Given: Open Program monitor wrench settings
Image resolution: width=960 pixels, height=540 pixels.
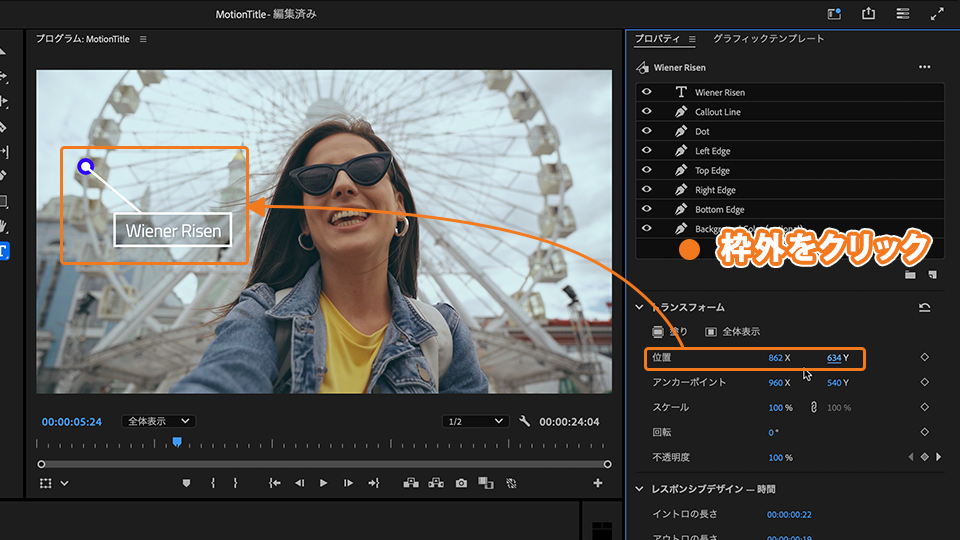Looking at the screenshot, I should tap(525, 421).
